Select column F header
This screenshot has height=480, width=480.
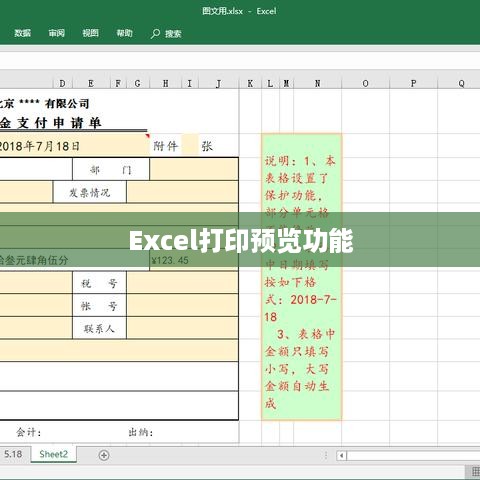tap(118, 83)
